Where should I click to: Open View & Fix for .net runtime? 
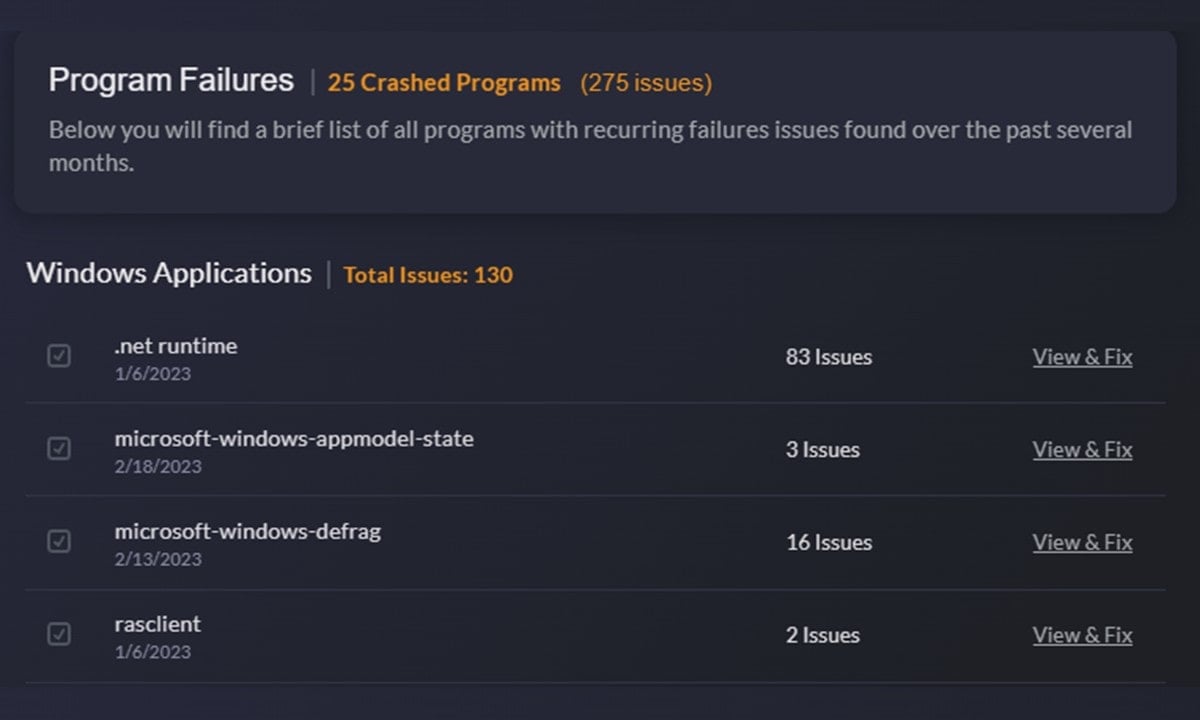[x=1082, y=357]
